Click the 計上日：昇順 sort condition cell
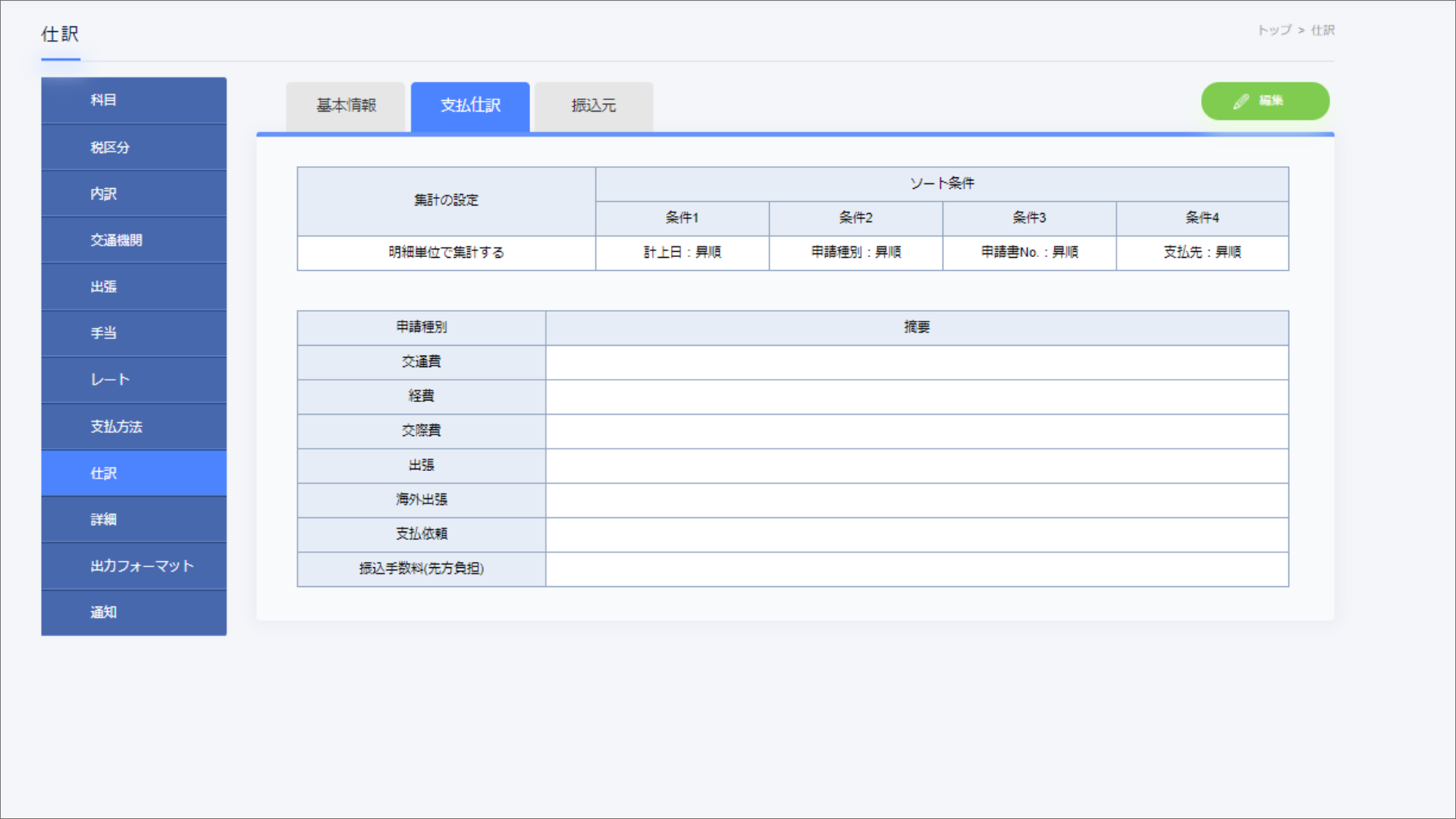The height and width of the screenshot is (819, 1456). coord(682,253)
